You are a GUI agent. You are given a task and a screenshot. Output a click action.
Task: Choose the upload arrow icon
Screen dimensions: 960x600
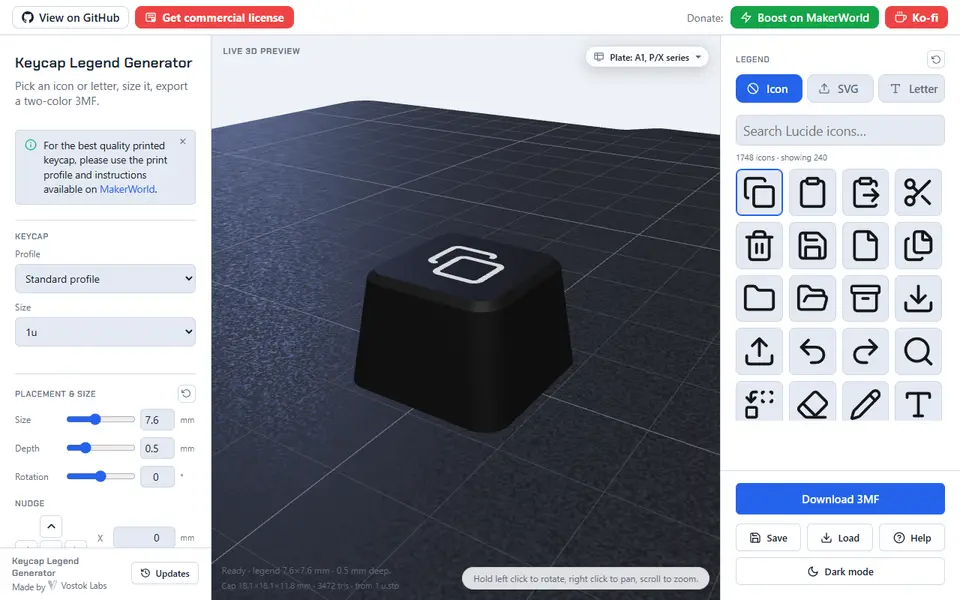coord(759,351)
